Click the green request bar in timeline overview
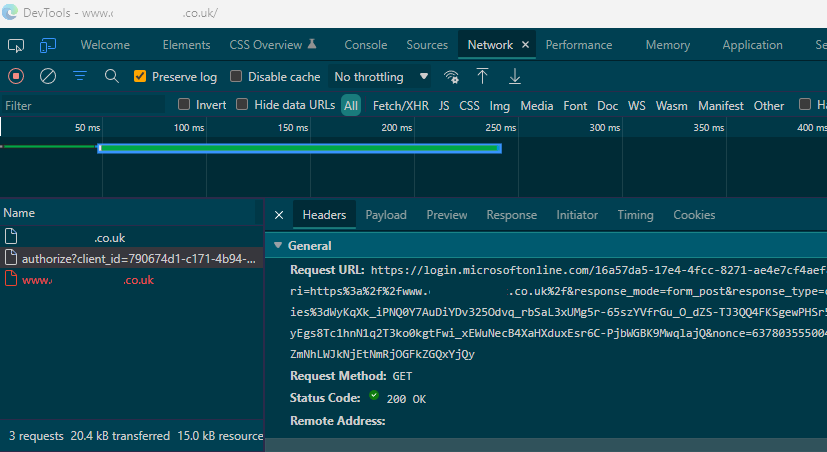 point(300,148)
